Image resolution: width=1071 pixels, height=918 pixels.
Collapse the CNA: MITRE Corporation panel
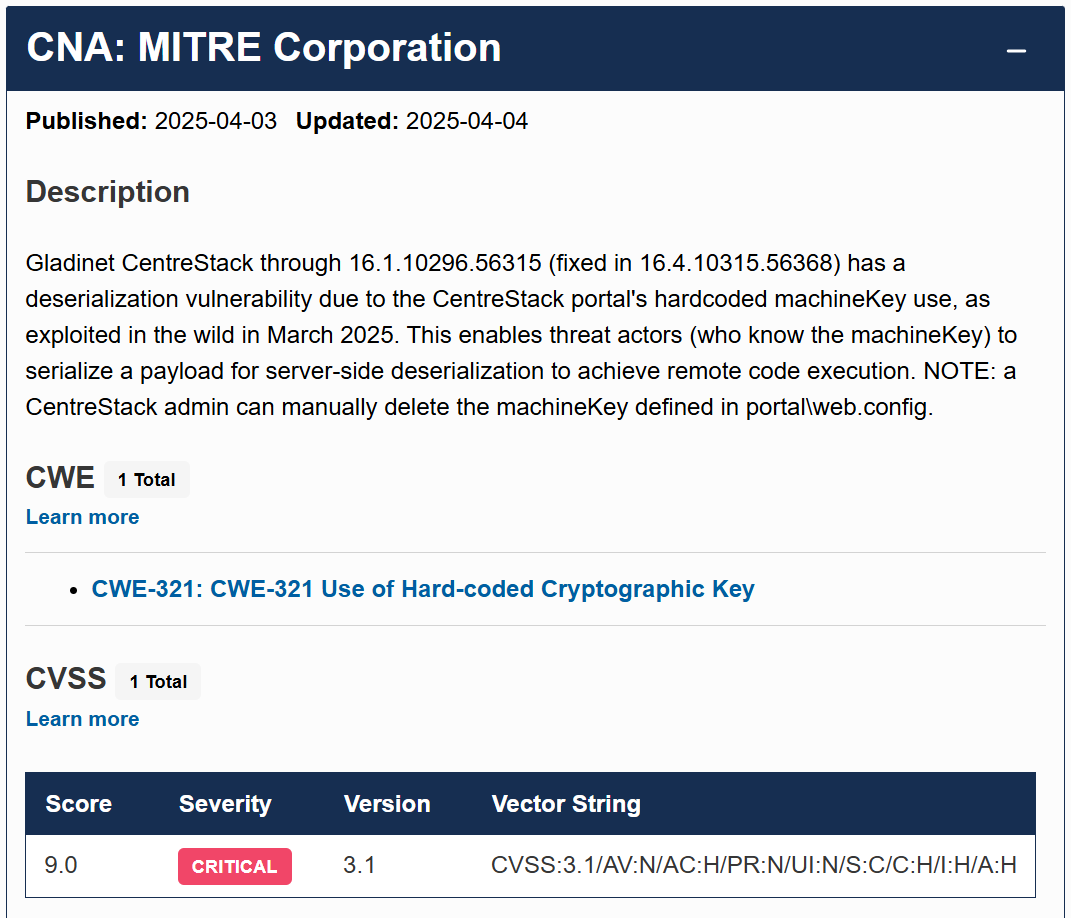1016,51
